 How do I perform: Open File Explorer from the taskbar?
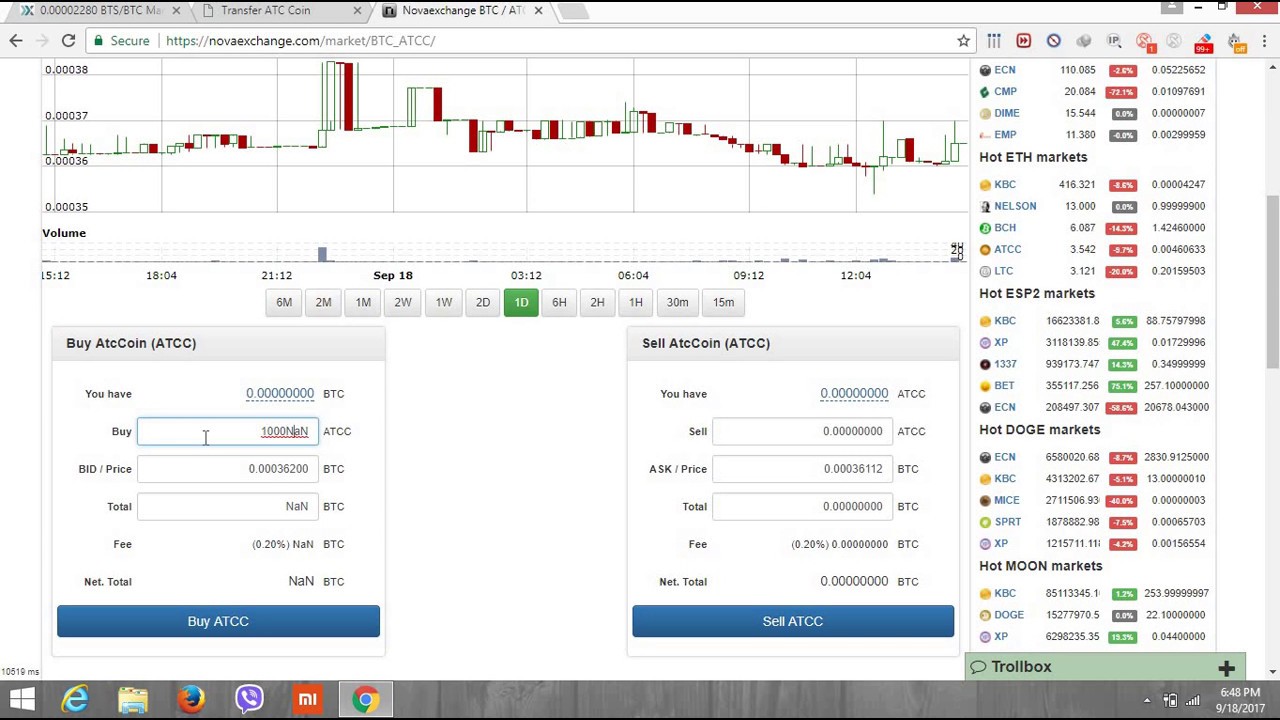[133, 699]
